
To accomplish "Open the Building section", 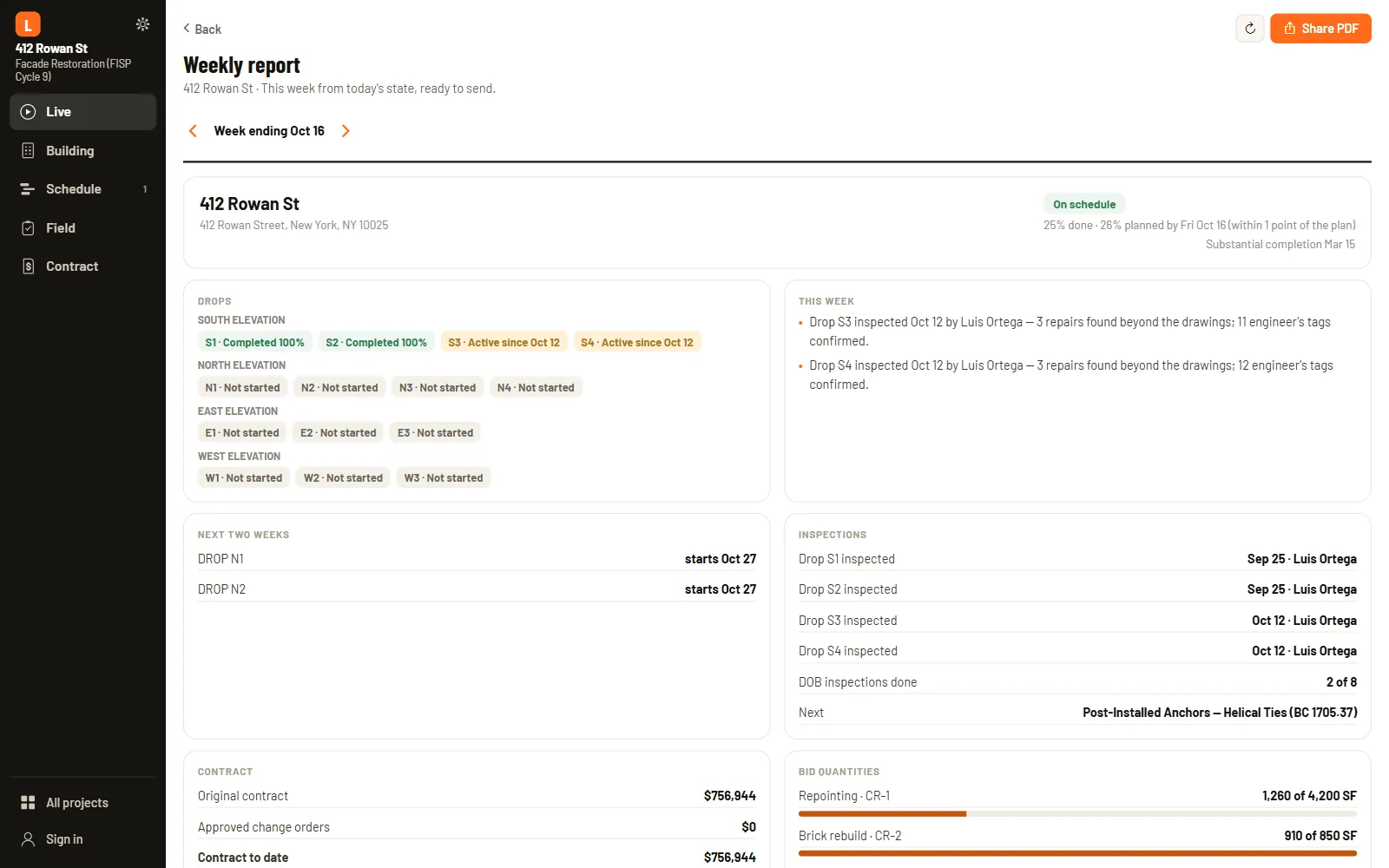I will point(83,151).
